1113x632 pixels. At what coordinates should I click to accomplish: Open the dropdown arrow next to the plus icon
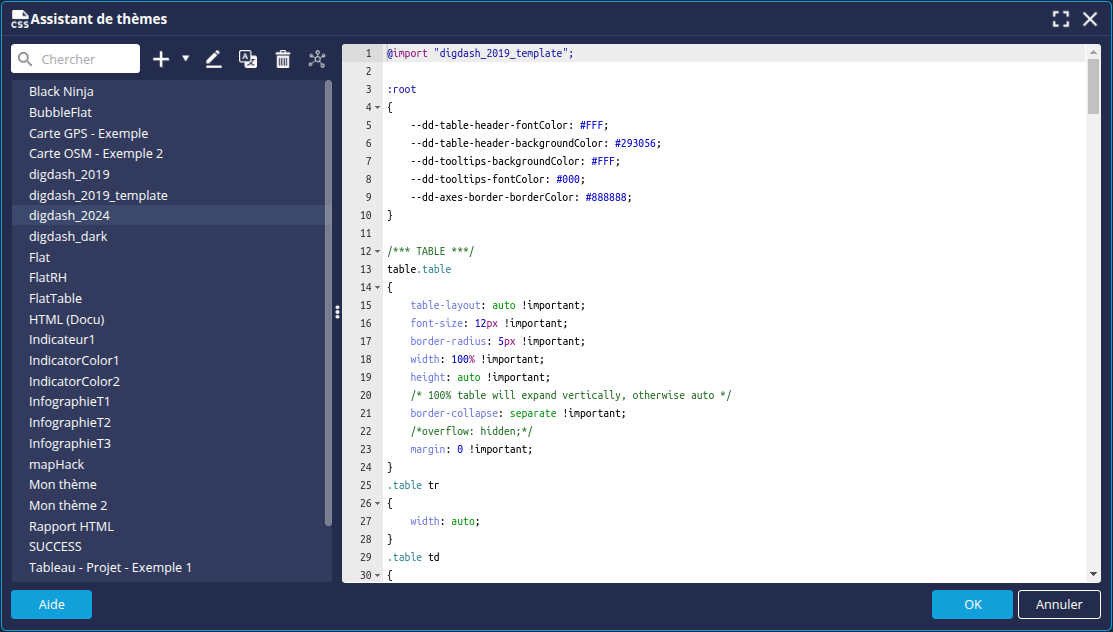point(186,59)
